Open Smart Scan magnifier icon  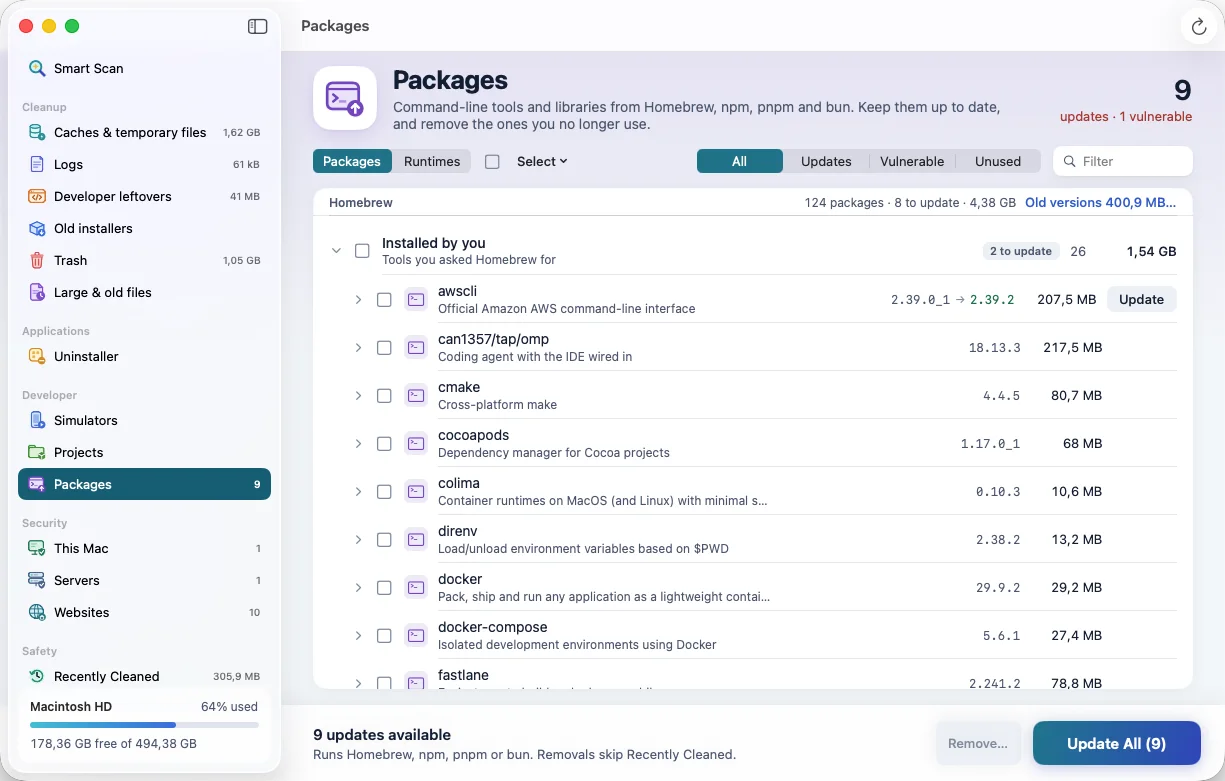[37, 68]
